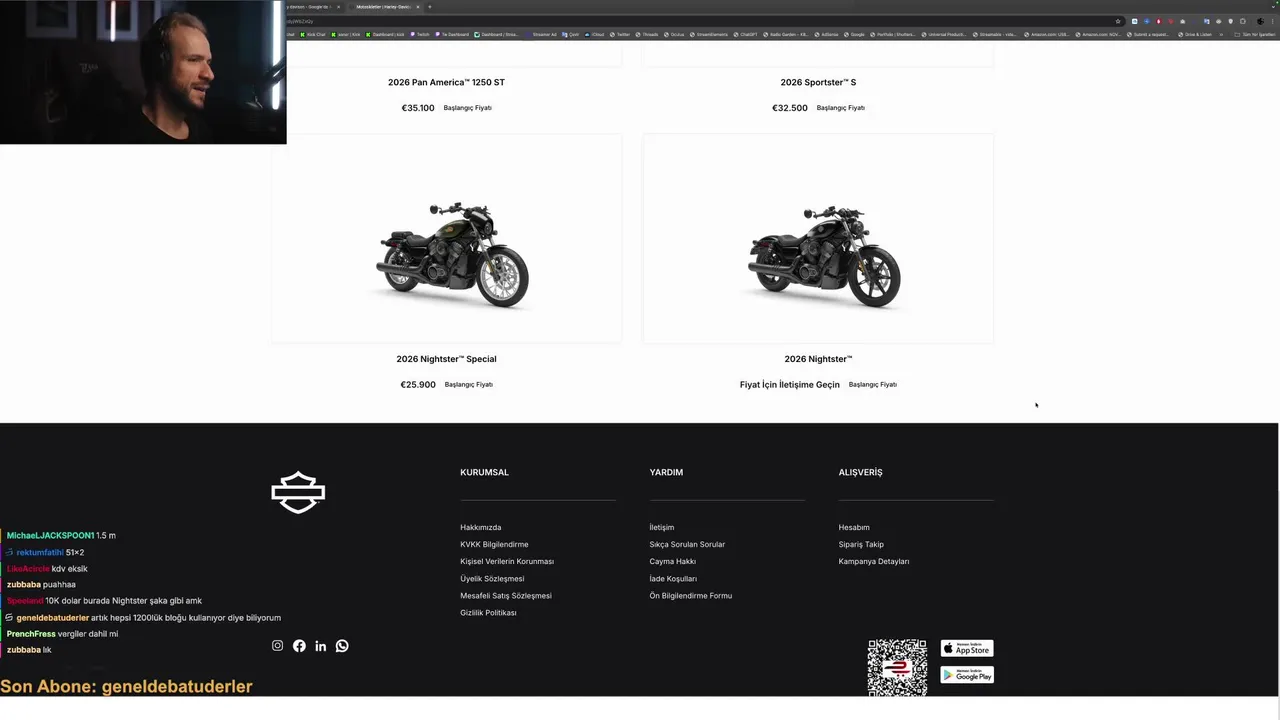Select the Motosikletler Harley-Davidson tab
1280x720 pixels.
383,7
